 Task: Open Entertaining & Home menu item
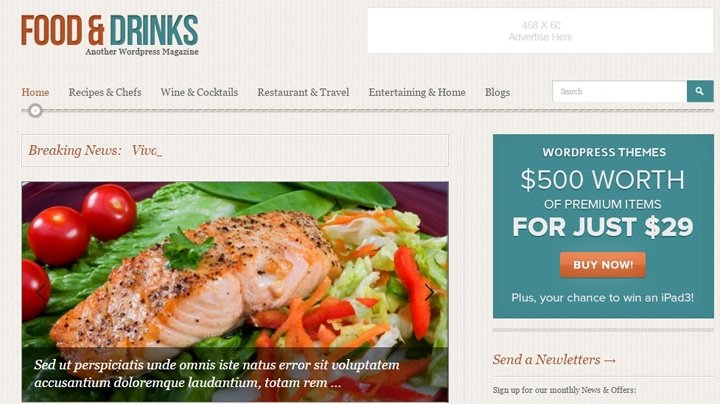pyautogui.click(x=417, y=92)
